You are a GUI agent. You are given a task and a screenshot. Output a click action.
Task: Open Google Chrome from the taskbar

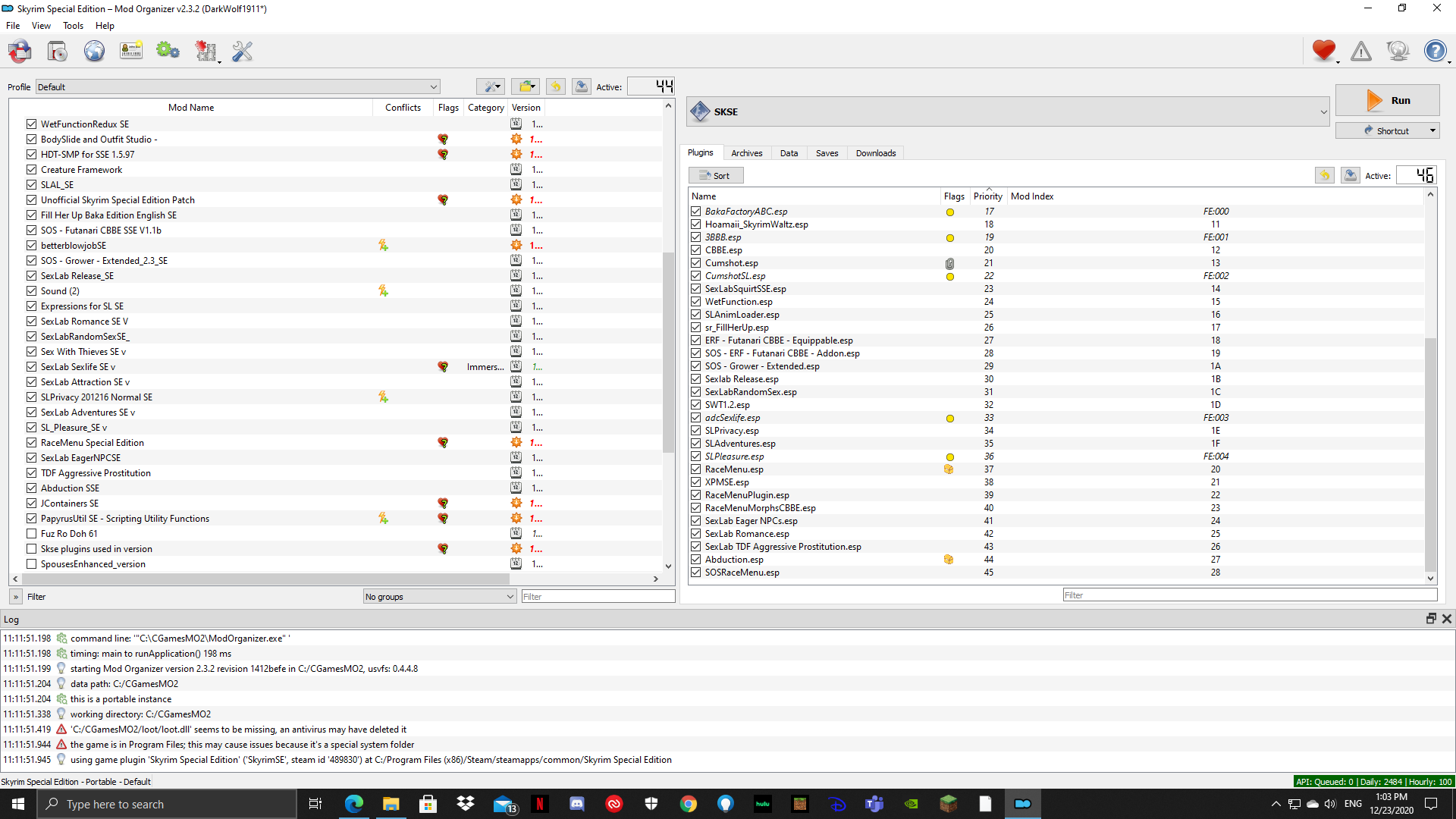click(x=688, y=804)
